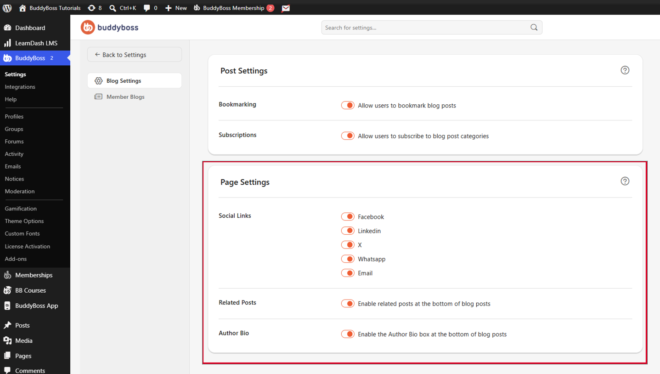660x374 pixels.
Task: Toggle Related Posts setting
Action: 348,303
